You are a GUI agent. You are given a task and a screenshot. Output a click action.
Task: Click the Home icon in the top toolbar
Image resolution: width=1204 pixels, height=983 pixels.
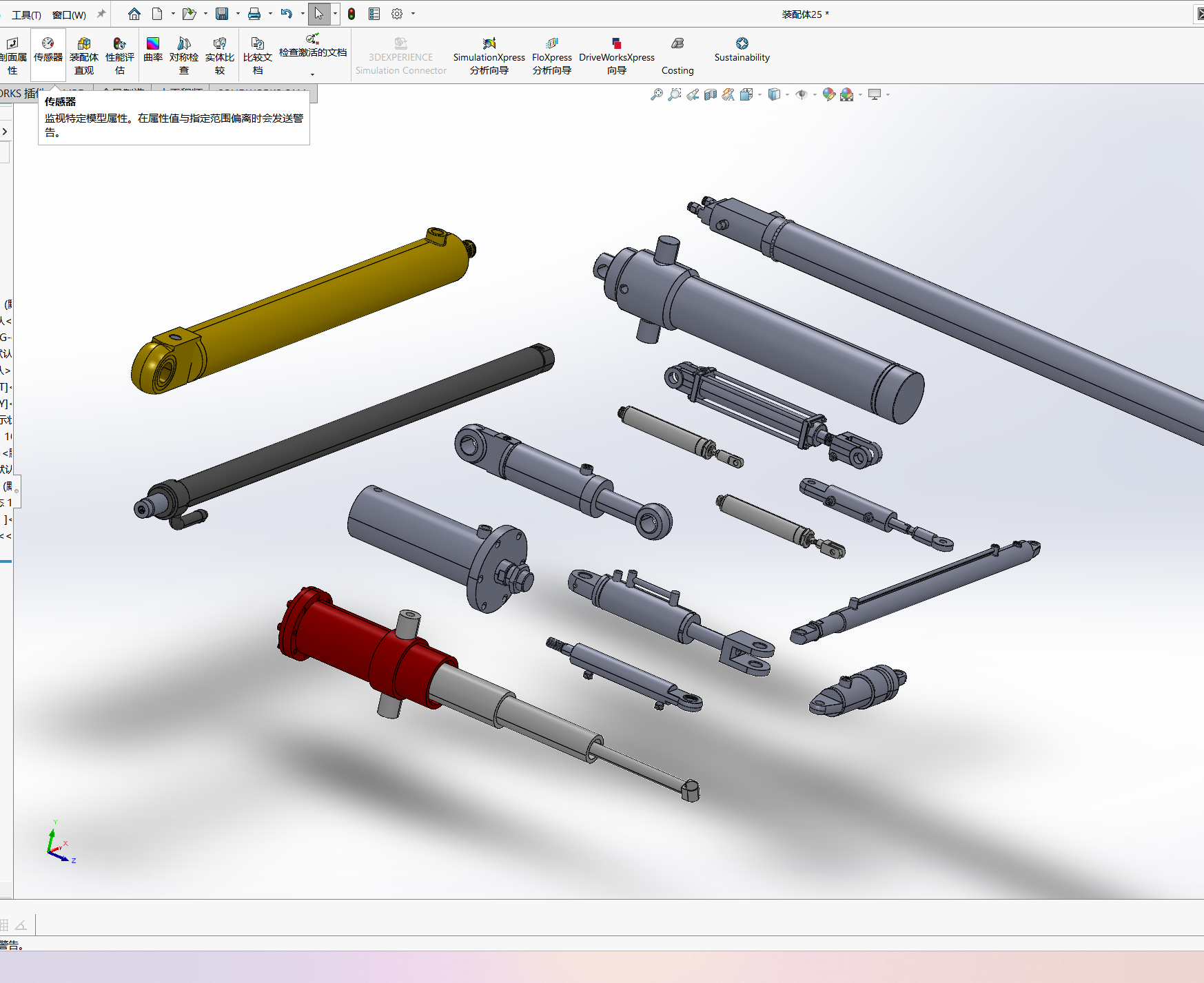point(134,14)
